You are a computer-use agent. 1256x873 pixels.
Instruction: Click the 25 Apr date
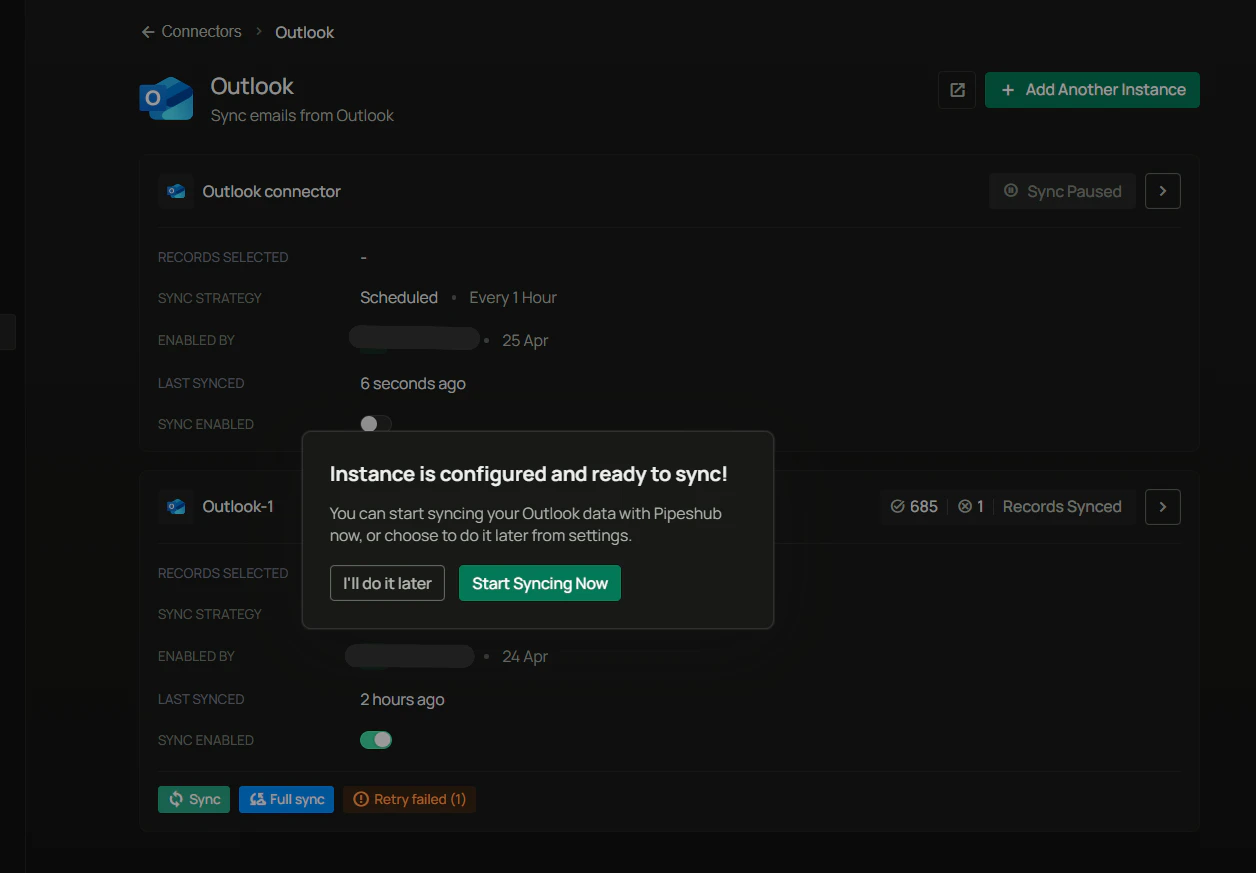[525, 341]
